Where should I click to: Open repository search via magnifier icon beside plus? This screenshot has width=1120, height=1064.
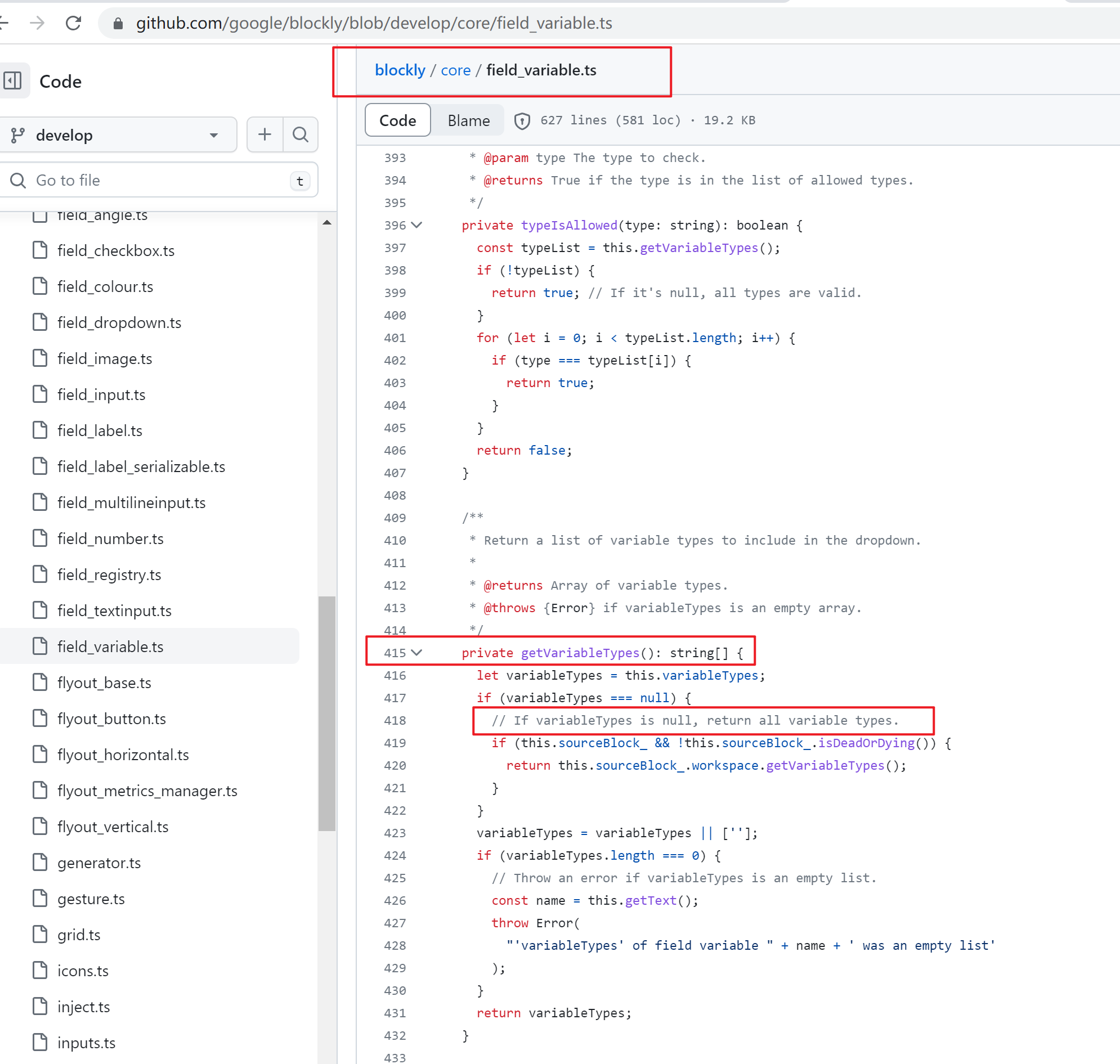[301, 135]
